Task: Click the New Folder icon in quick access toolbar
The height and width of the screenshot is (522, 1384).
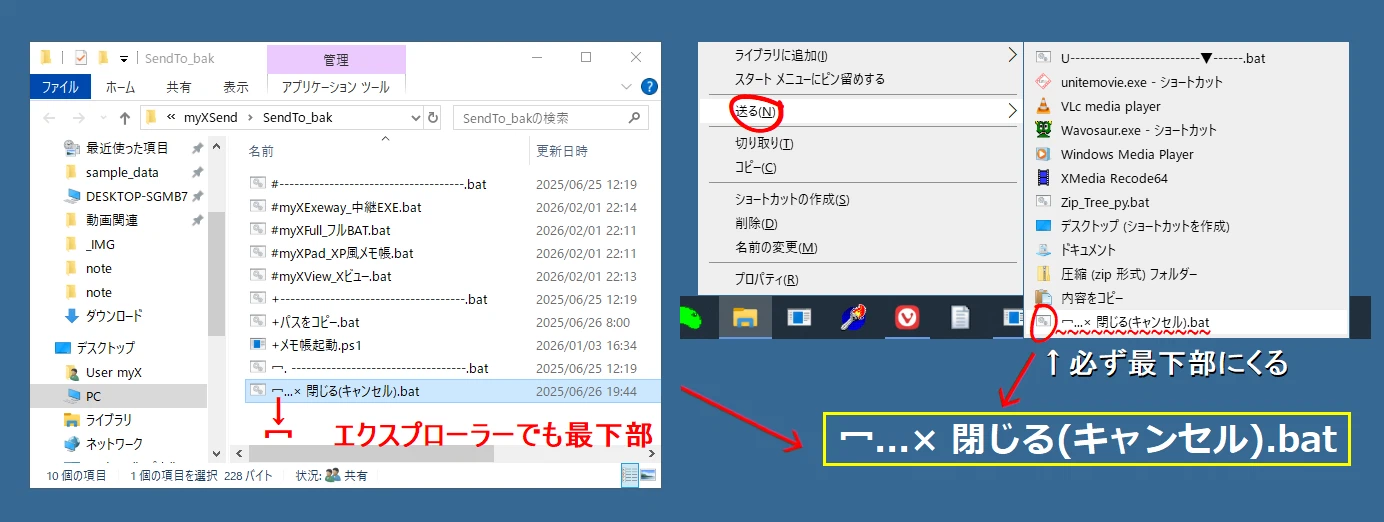Action: point(102,58)
